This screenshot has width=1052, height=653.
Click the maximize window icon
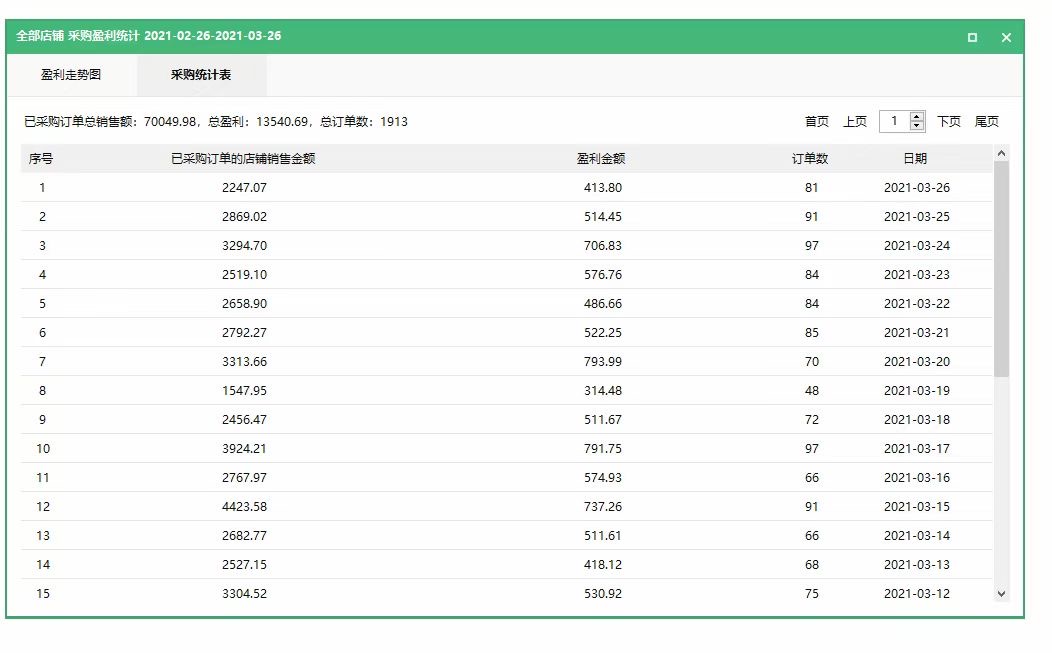971,37
